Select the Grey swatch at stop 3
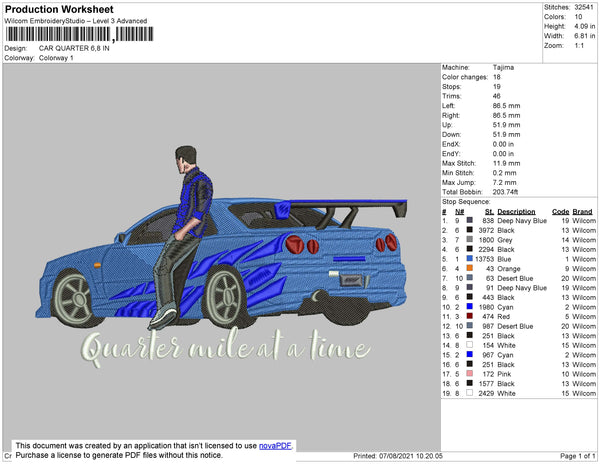Viewport: 600px width, 464px height. [470, 240]
